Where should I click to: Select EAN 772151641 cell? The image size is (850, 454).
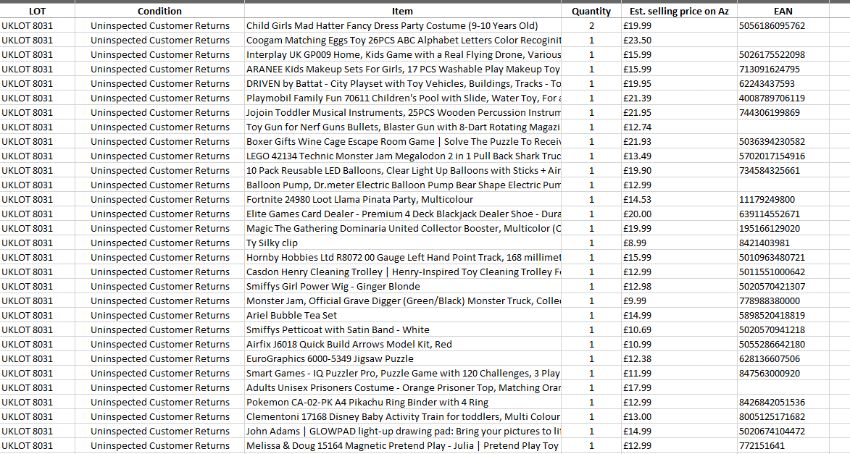tap(783, 445)
